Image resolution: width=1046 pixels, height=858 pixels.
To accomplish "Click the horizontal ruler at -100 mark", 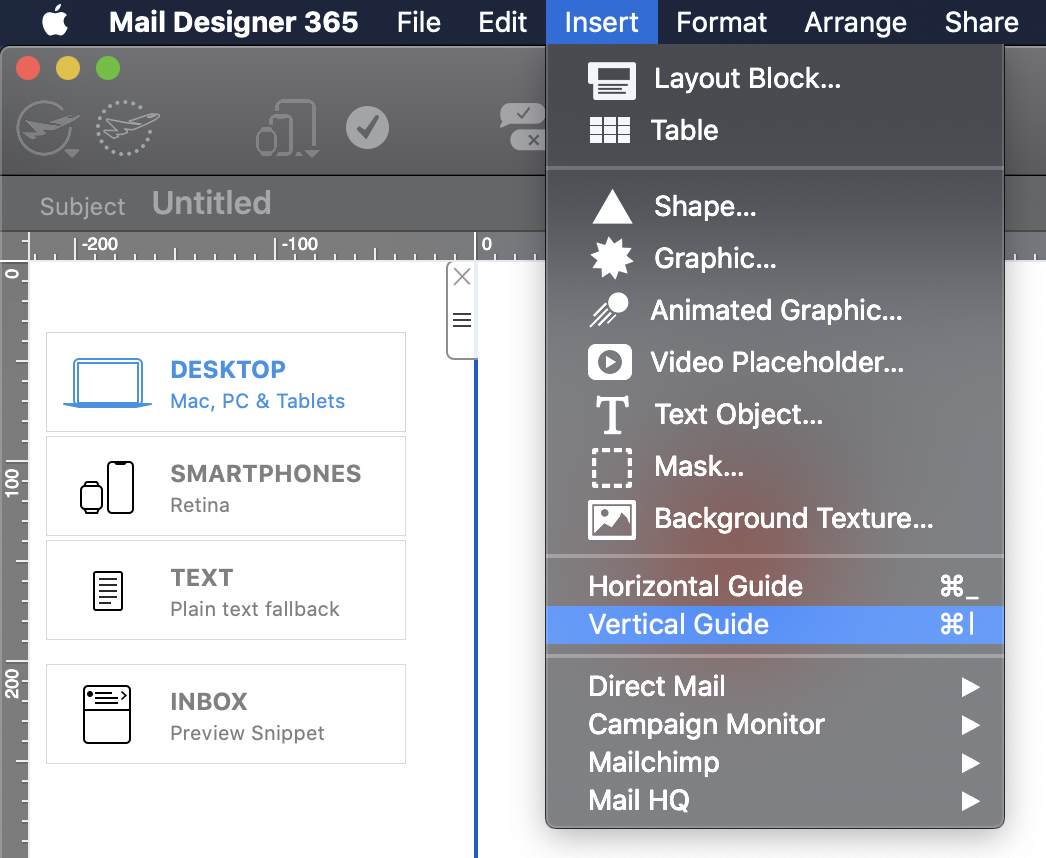I will [299, 244].
